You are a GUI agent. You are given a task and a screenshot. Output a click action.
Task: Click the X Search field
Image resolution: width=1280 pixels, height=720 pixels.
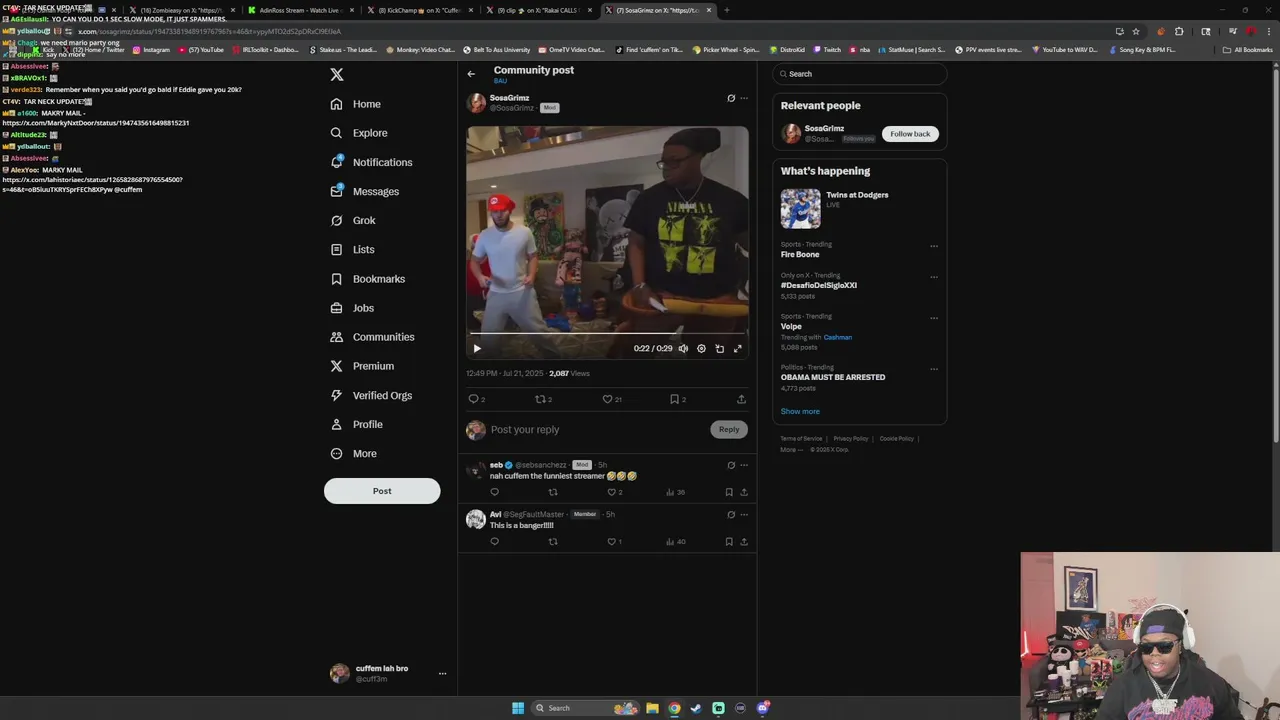point(859,74)
